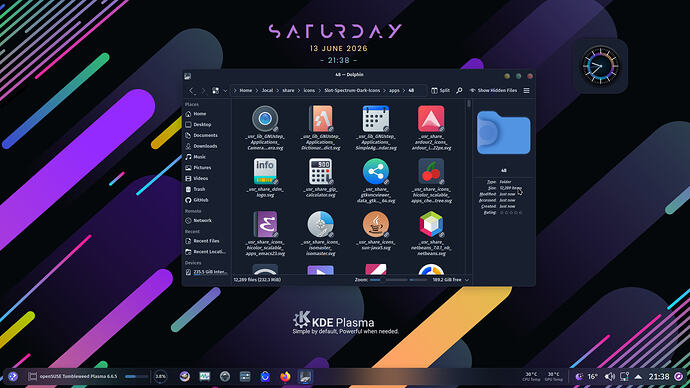Click the 16° weather widget in the tray
This screenshot has width=690, height=388.
click(x=587, y=377)
